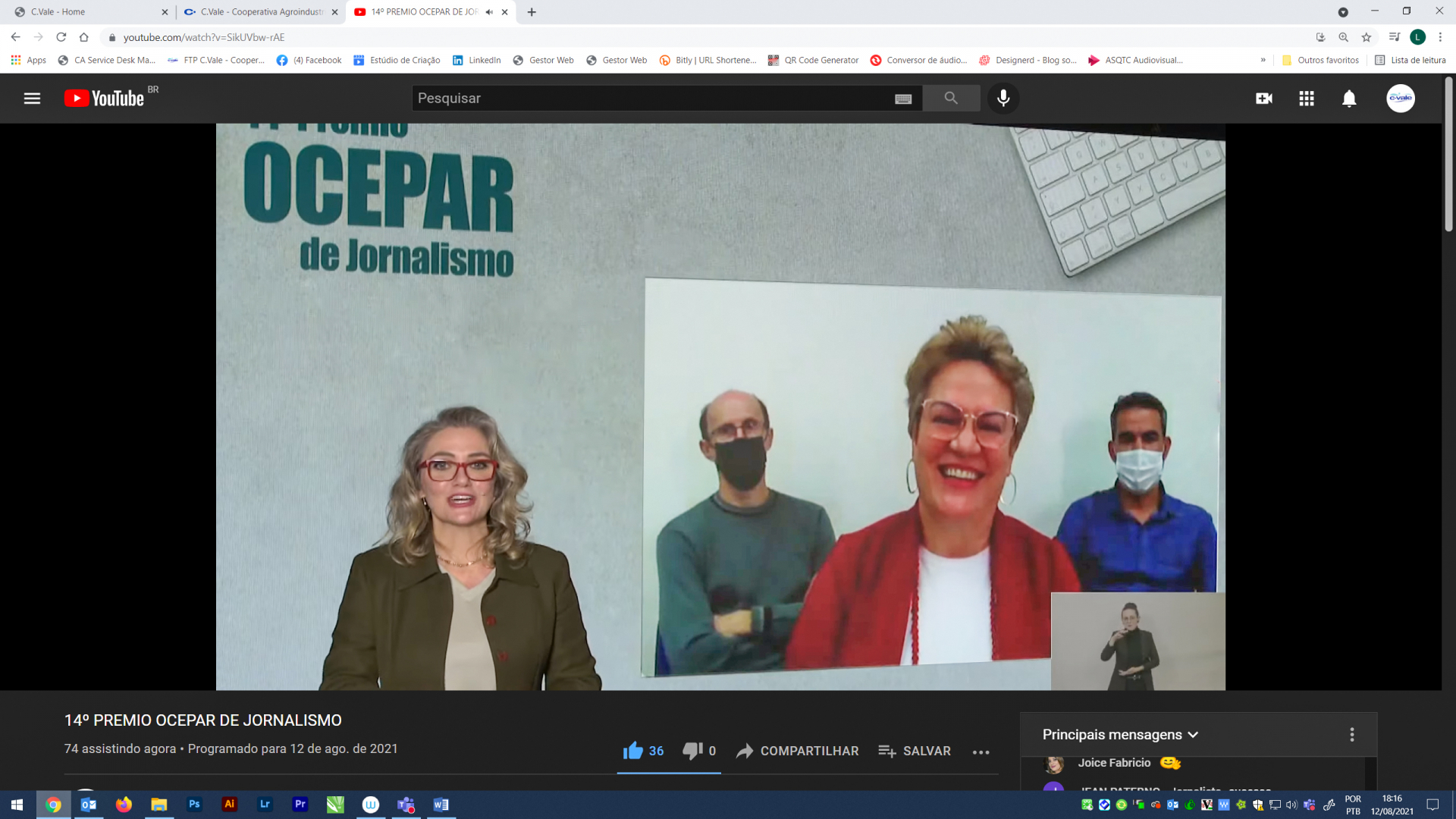Image resolution: width=1456 pixels, height=819 pixels.
Task: Open the LinkedIn bookmark
Action: [x=477, y=60]
